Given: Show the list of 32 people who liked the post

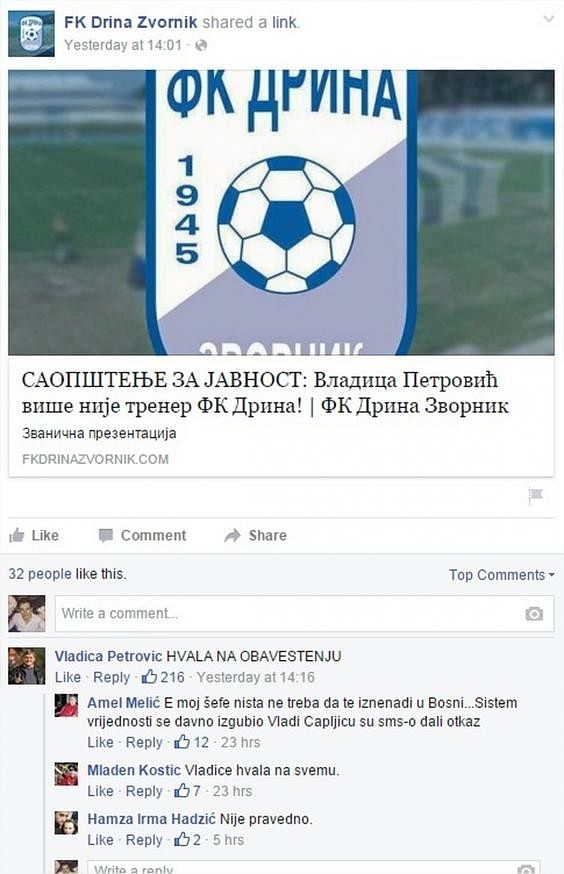Looking at the screenshot, I should [67, 574].
